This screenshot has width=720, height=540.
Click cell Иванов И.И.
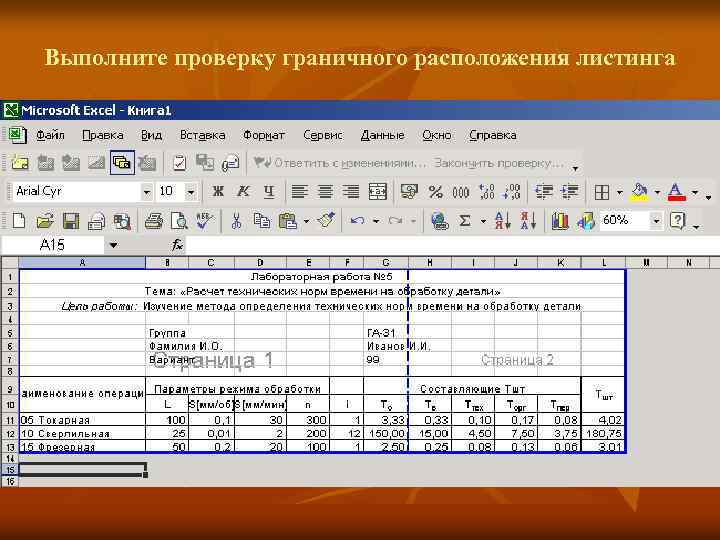tap(398, 346)
